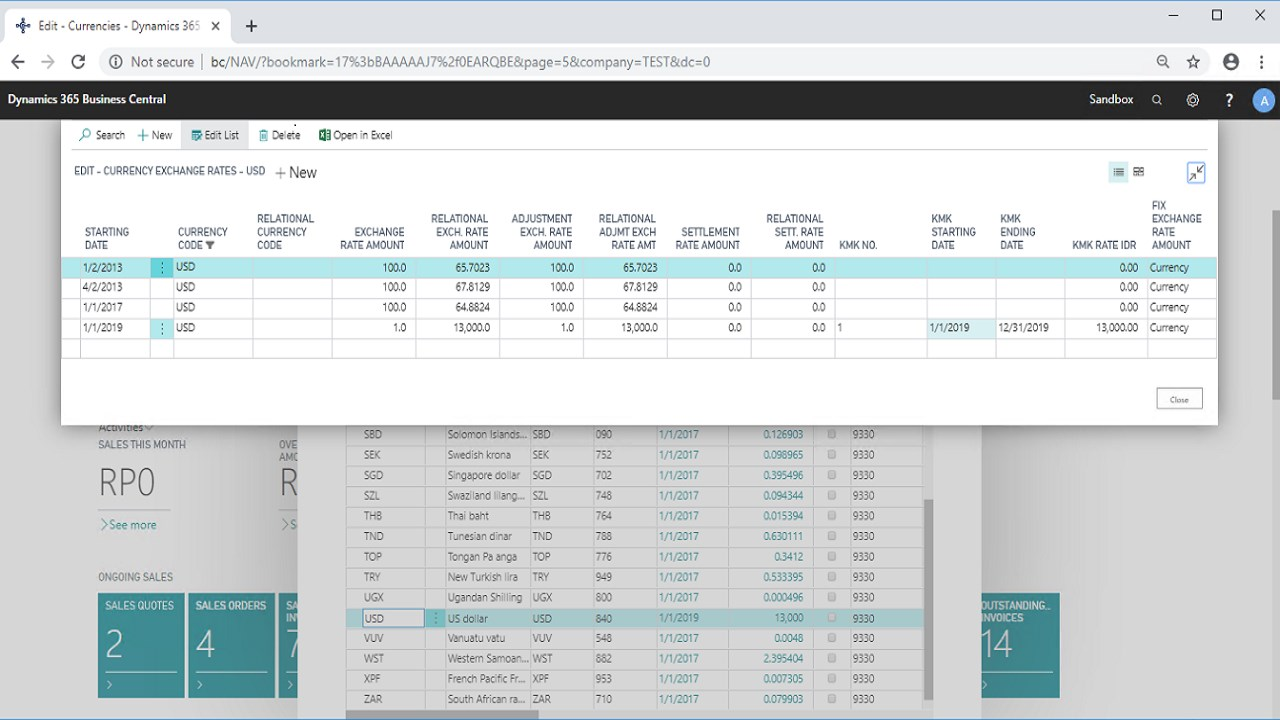Select Thai baht row in Currencies list

tap(634, 516)
